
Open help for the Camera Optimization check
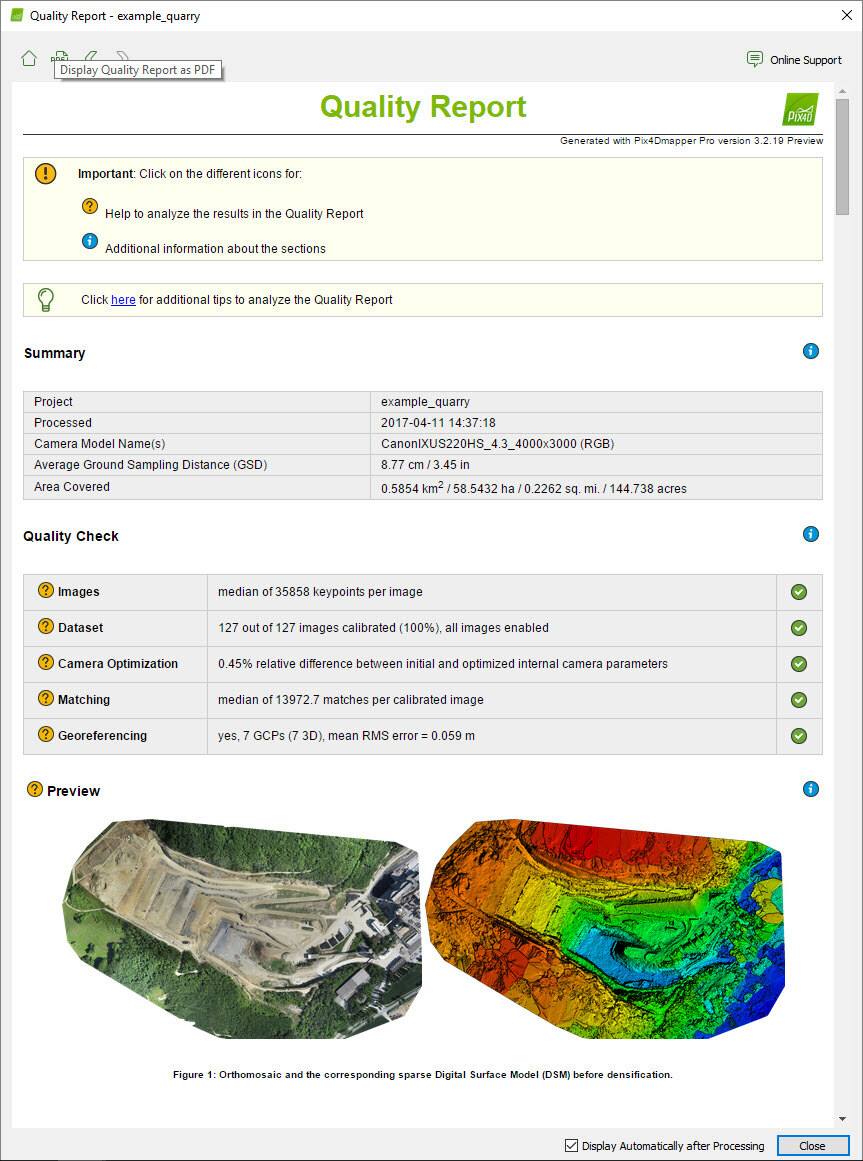point(45,663)
